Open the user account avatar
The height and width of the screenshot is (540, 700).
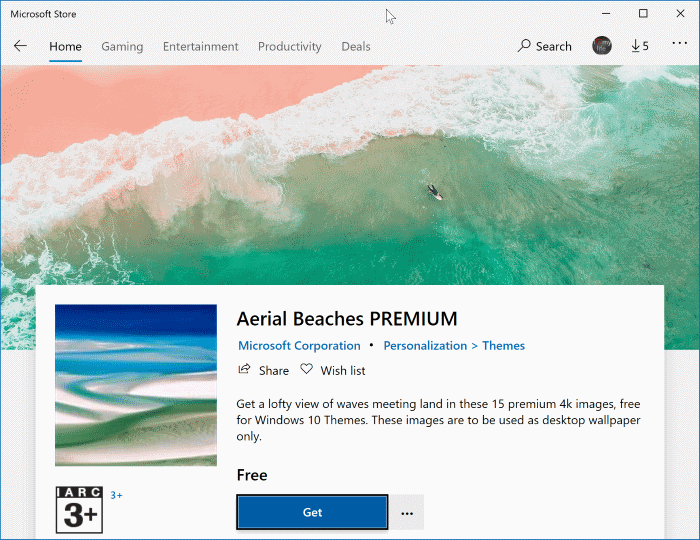click(602, 46)
